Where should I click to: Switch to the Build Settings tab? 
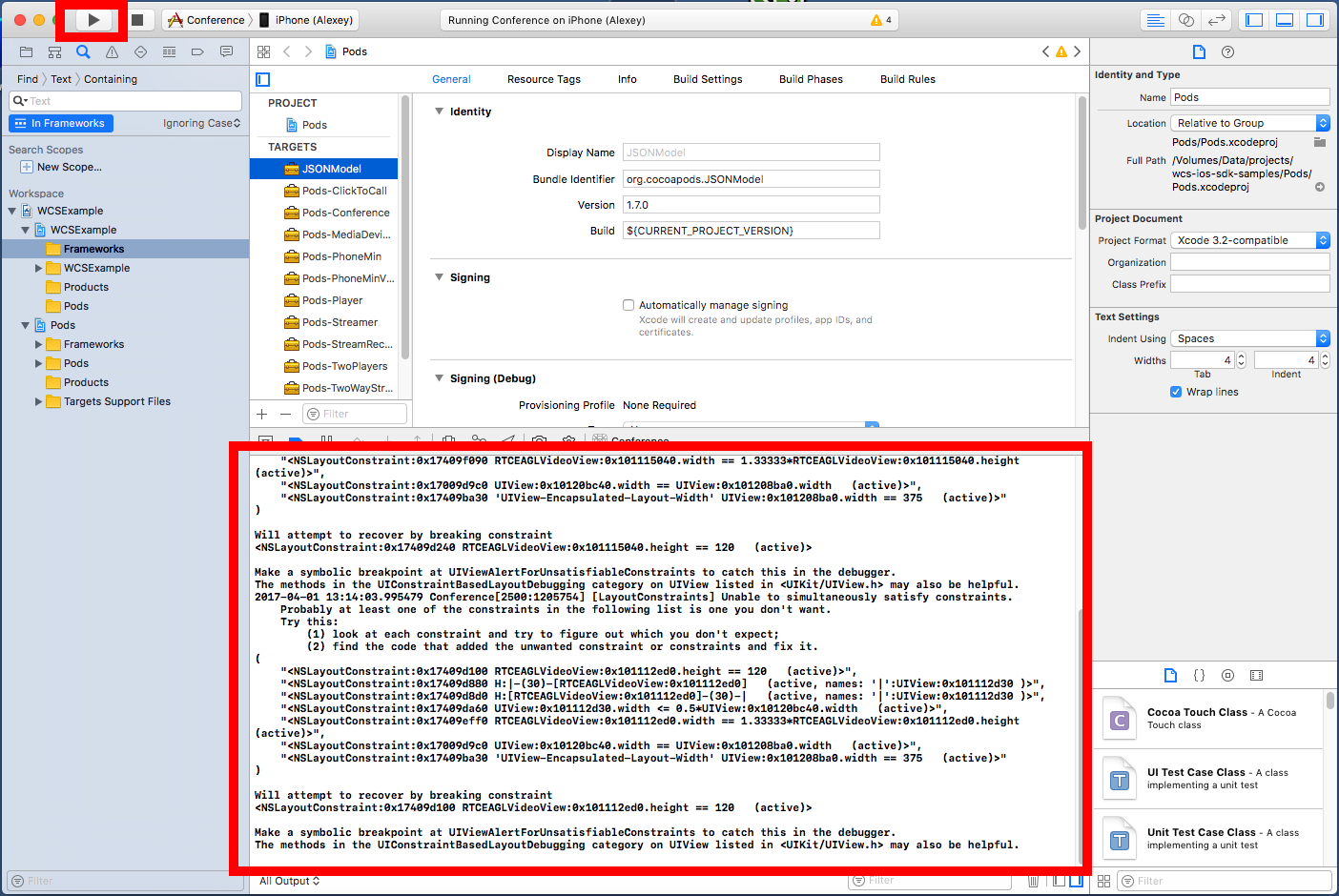(x=708, y=79)
